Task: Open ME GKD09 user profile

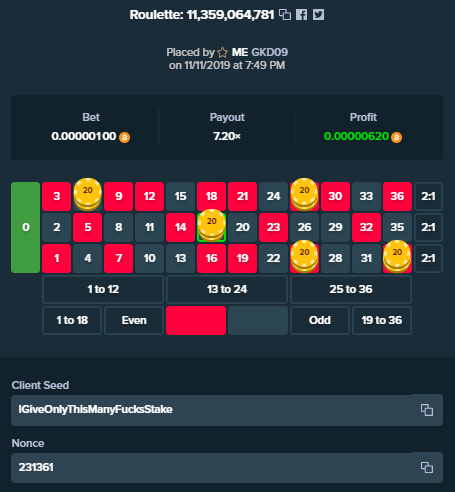Action: (260, 52)
